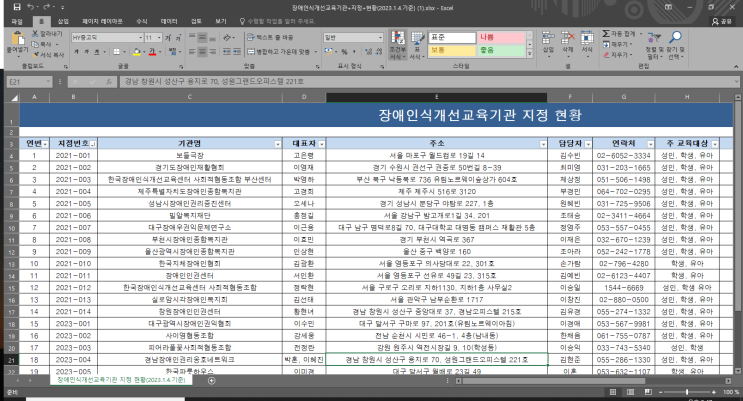
Task: Click the text orientation icon
Action: [x=228, y=37]
